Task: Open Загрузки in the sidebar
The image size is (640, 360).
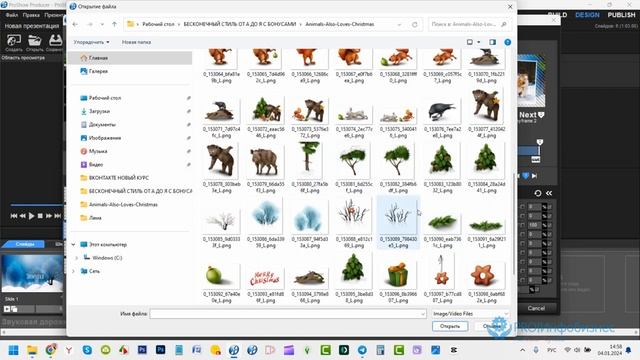Action: coord(99,111)
